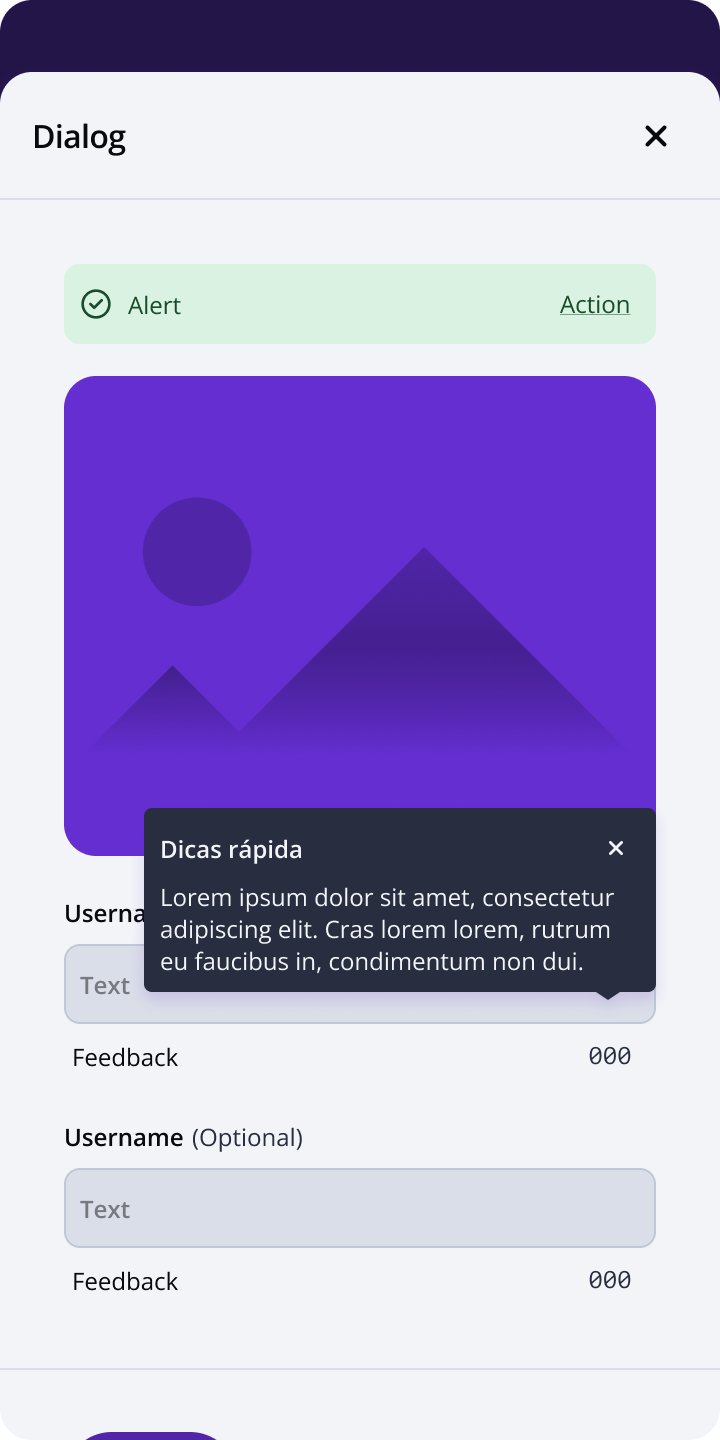720x1440 pixels.
Task: Click the sun circle in the image placeholder
Action: point(197,552)
